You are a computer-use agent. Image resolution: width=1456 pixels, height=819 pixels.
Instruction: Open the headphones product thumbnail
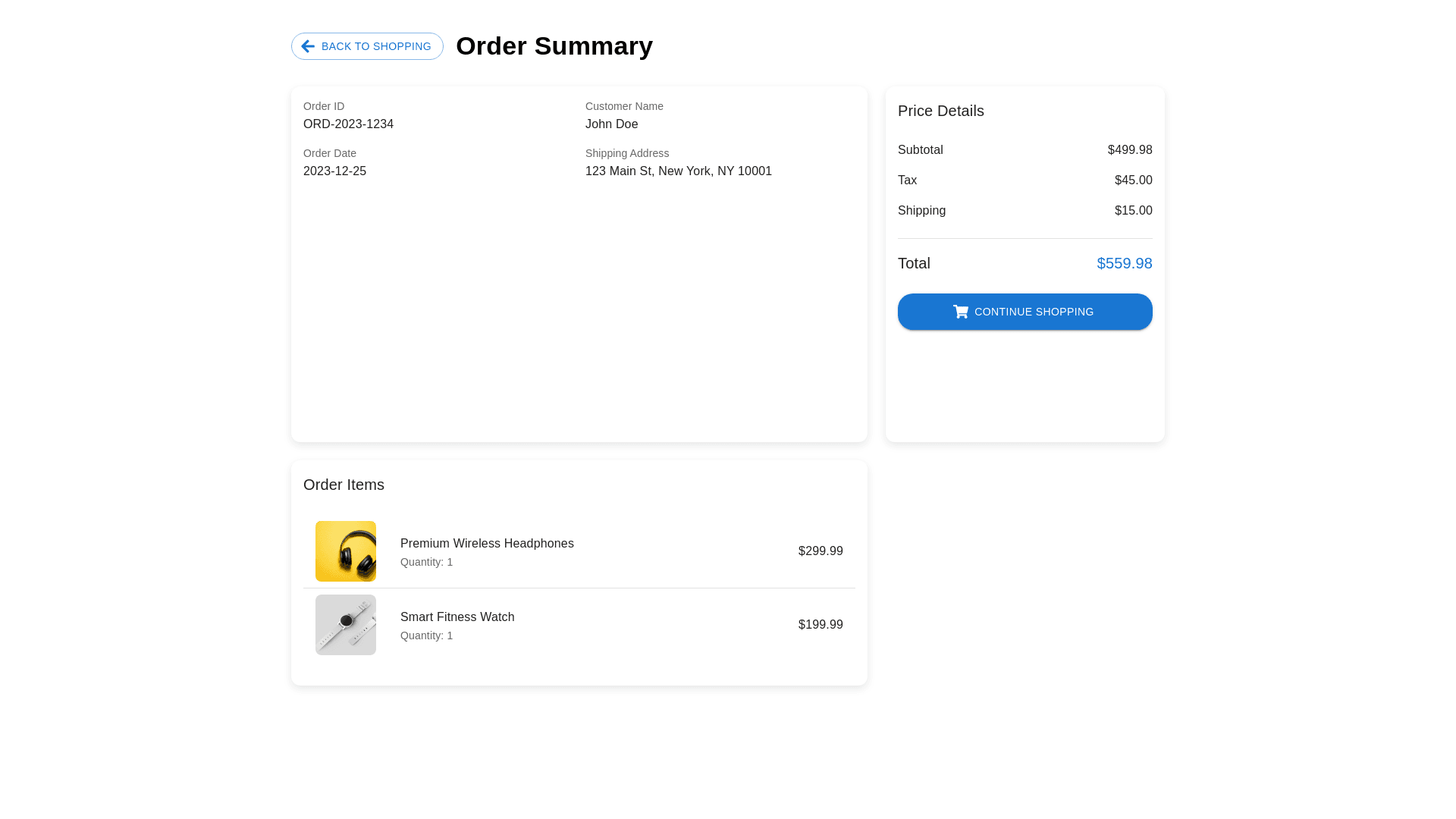point(346,551)
